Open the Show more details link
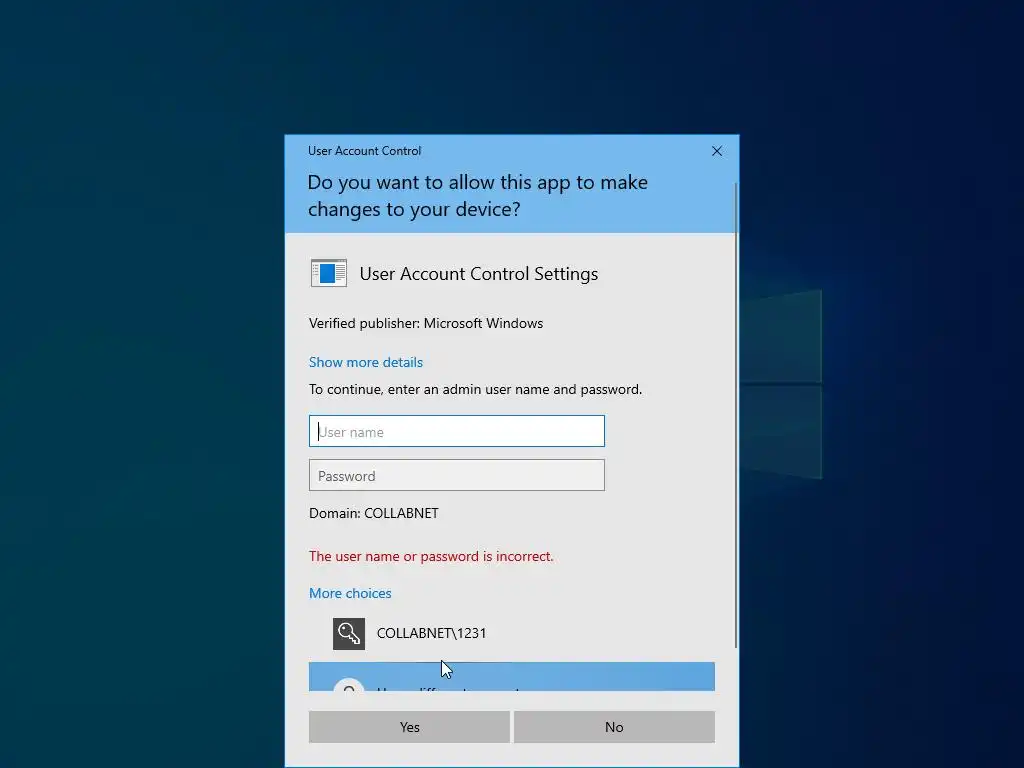Screen dimensions: 1024x768 coord(366,362)
